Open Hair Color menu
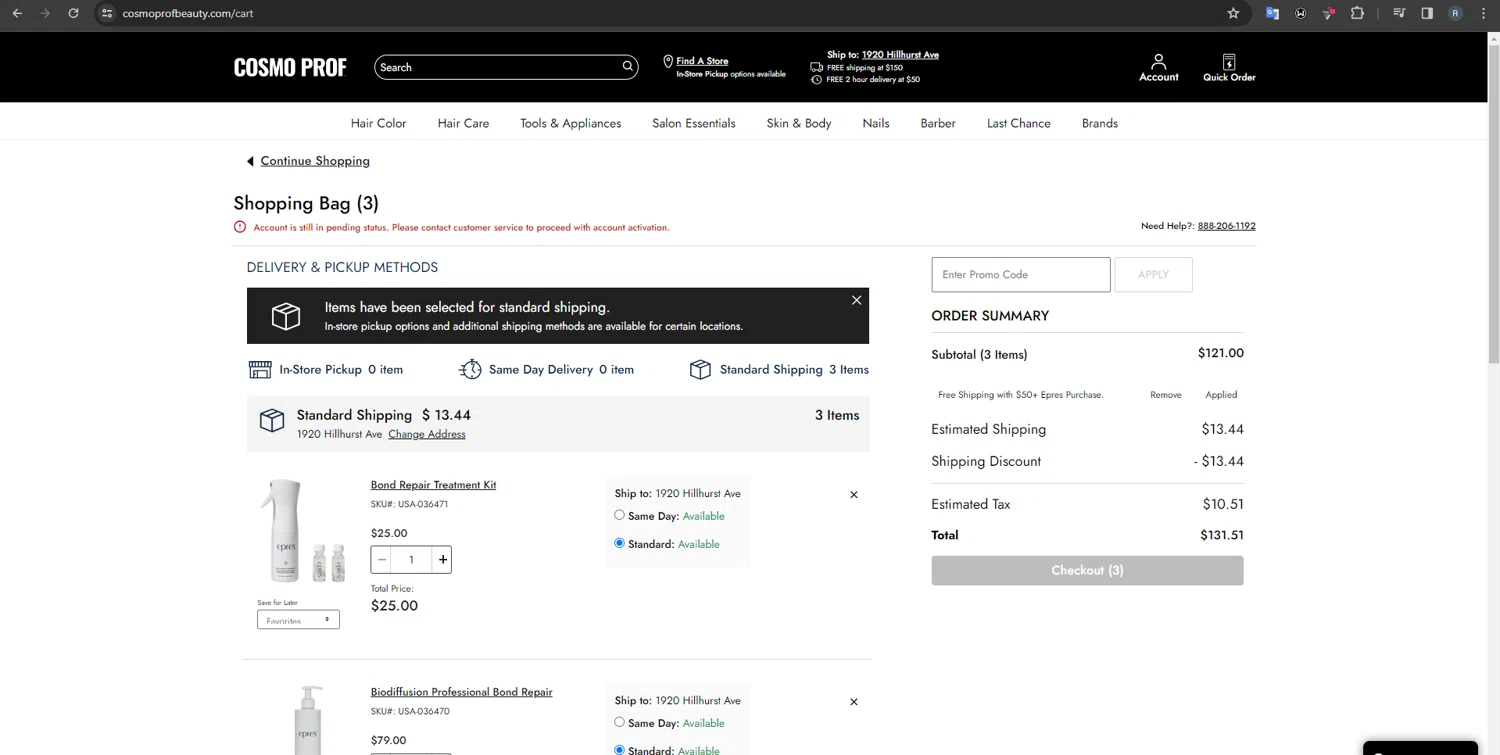 378,123
